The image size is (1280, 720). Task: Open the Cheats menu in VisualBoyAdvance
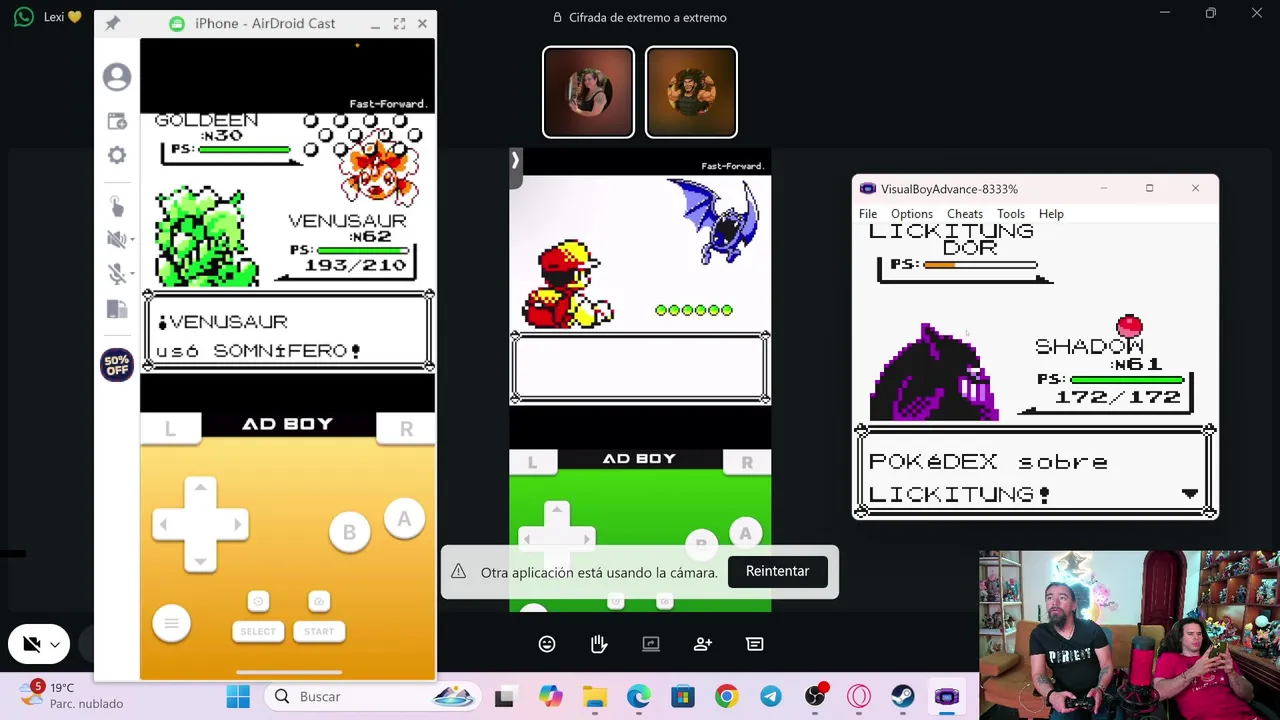(x=965, y=214)
